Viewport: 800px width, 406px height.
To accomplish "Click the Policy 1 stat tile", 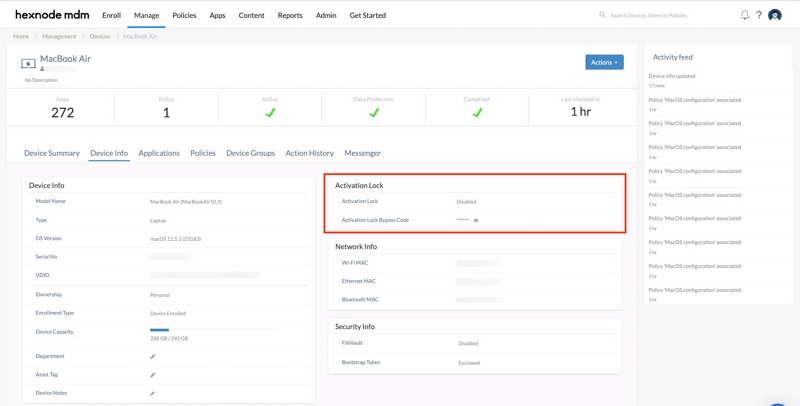I will [x=166, y=108].
